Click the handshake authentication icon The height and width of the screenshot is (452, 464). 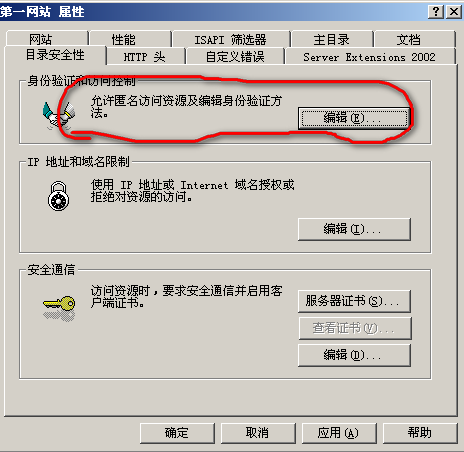(59, 115)
